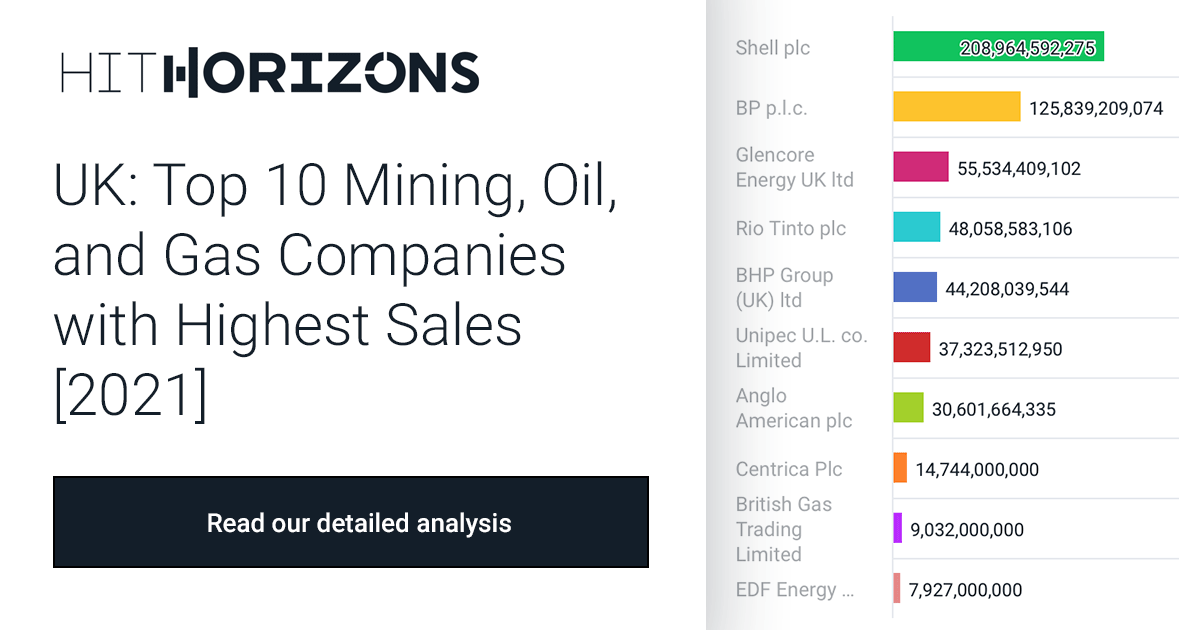The image size is (1200, 630).
Task: Click the lime Anglo American bar
Action: click(x=908, y=407)
